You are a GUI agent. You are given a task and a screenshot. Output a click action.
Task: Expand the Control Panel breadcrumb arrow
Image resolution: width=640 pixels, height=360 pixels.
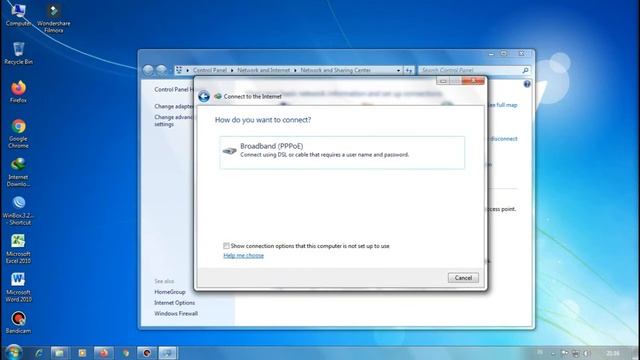coord(232,70)
